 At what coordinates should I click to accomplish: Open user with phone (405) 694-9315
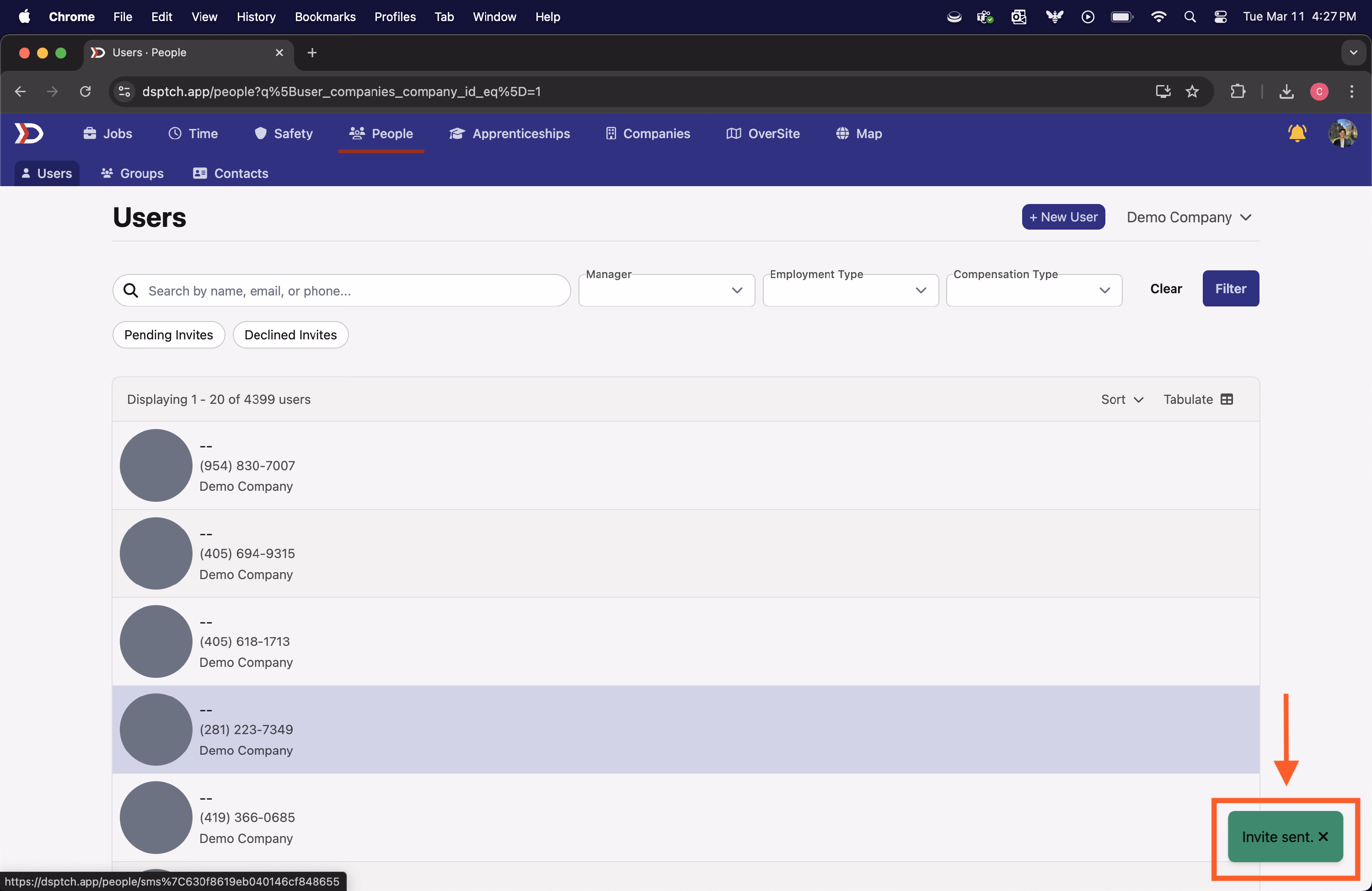686,553
